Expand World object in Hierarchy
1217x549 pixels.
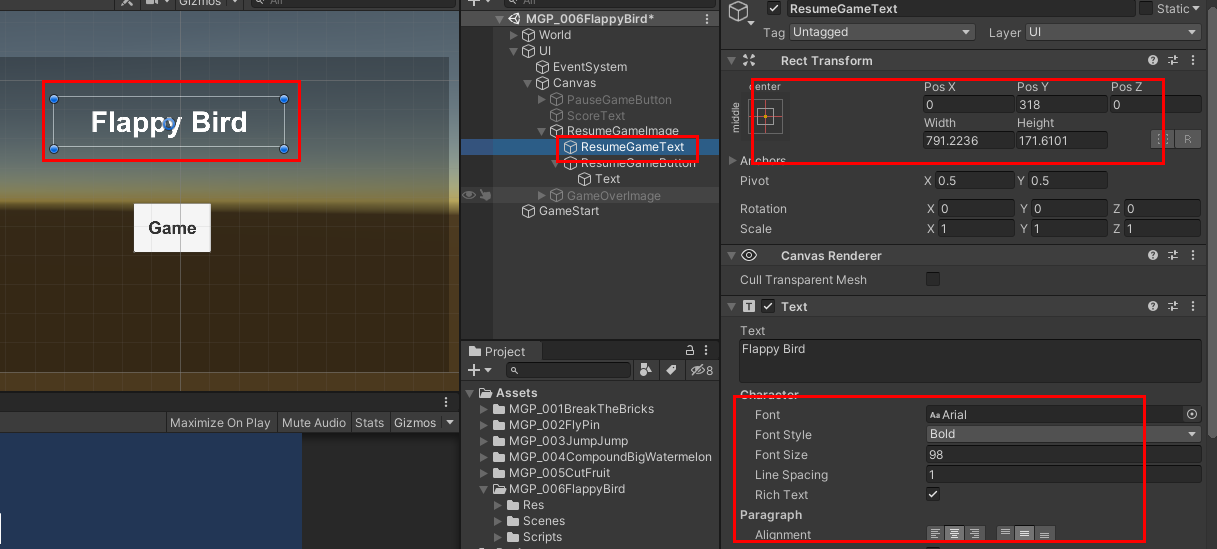514,35
